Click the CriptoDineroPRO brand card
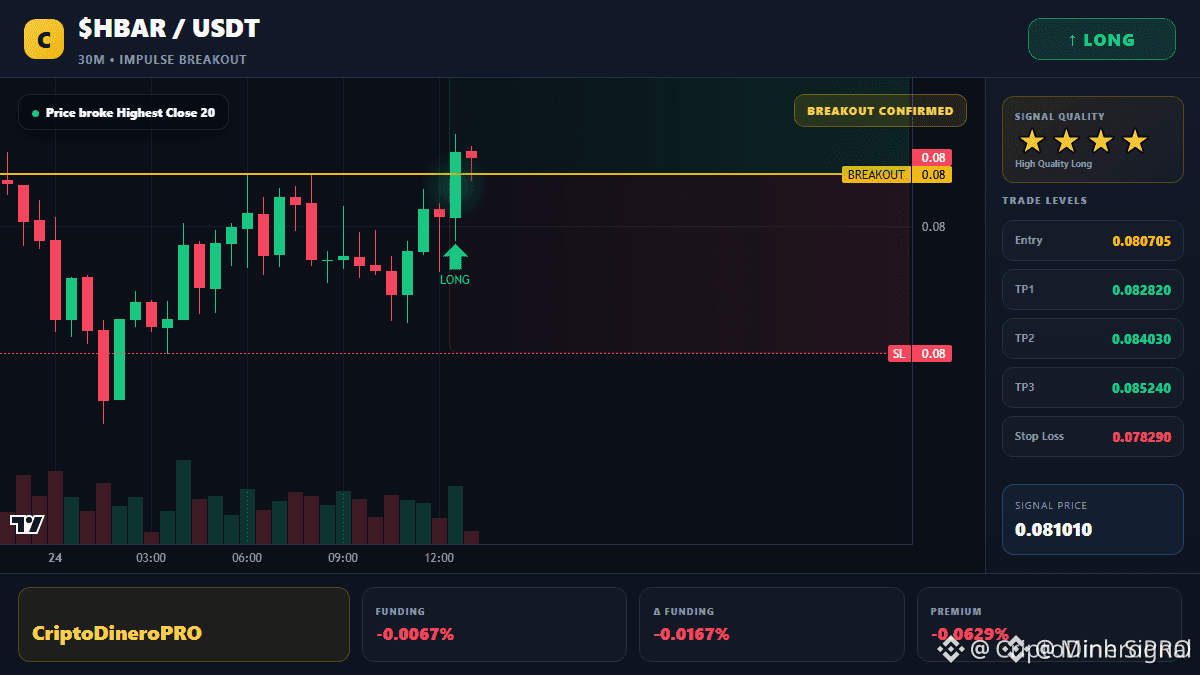The height and width of the screenshot is (675, 1200). pos(184,624)
